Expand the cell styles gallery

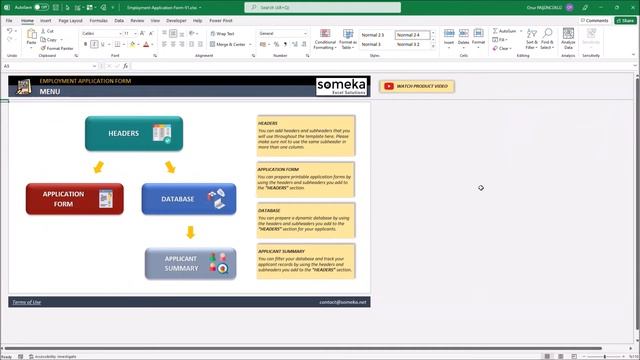[x=433, y=46]
